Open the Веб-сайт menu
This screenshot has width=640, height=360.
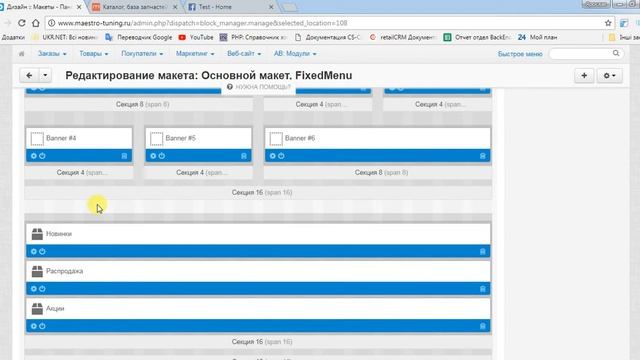tap(244, 53)
